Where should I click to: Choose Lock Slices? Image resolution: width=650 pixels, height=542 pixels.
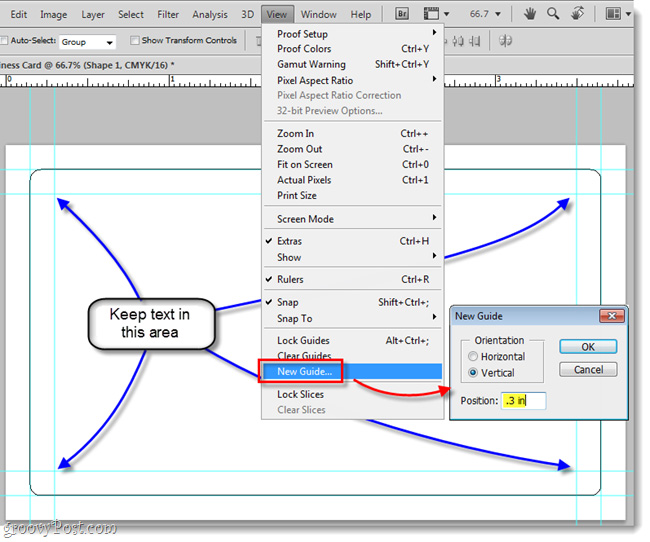coord(352,394)
